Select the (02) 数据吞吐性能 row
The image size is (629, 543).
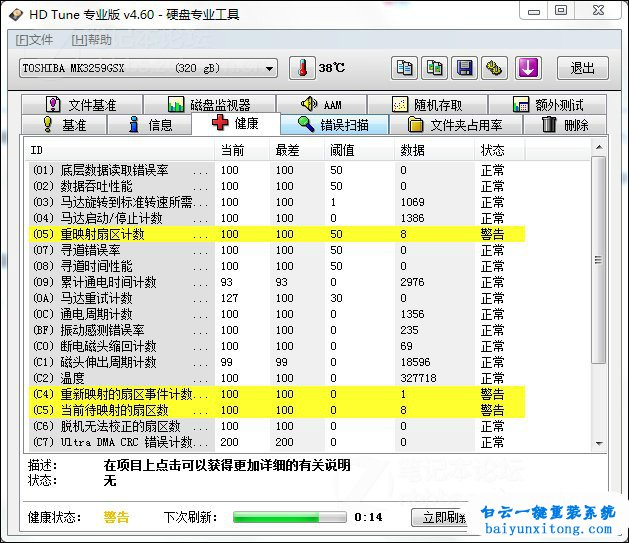276,186
